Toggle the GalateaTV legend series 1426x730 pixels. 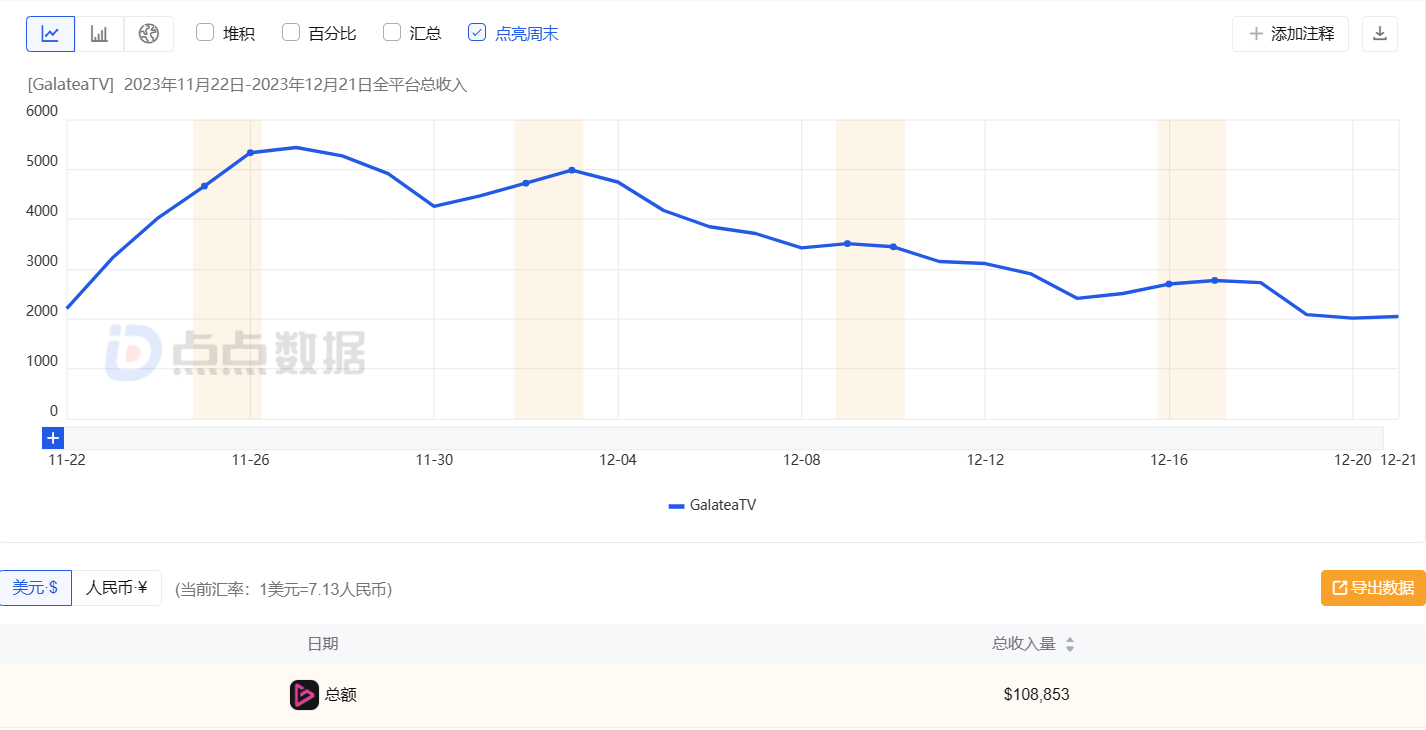coord(712,506)
